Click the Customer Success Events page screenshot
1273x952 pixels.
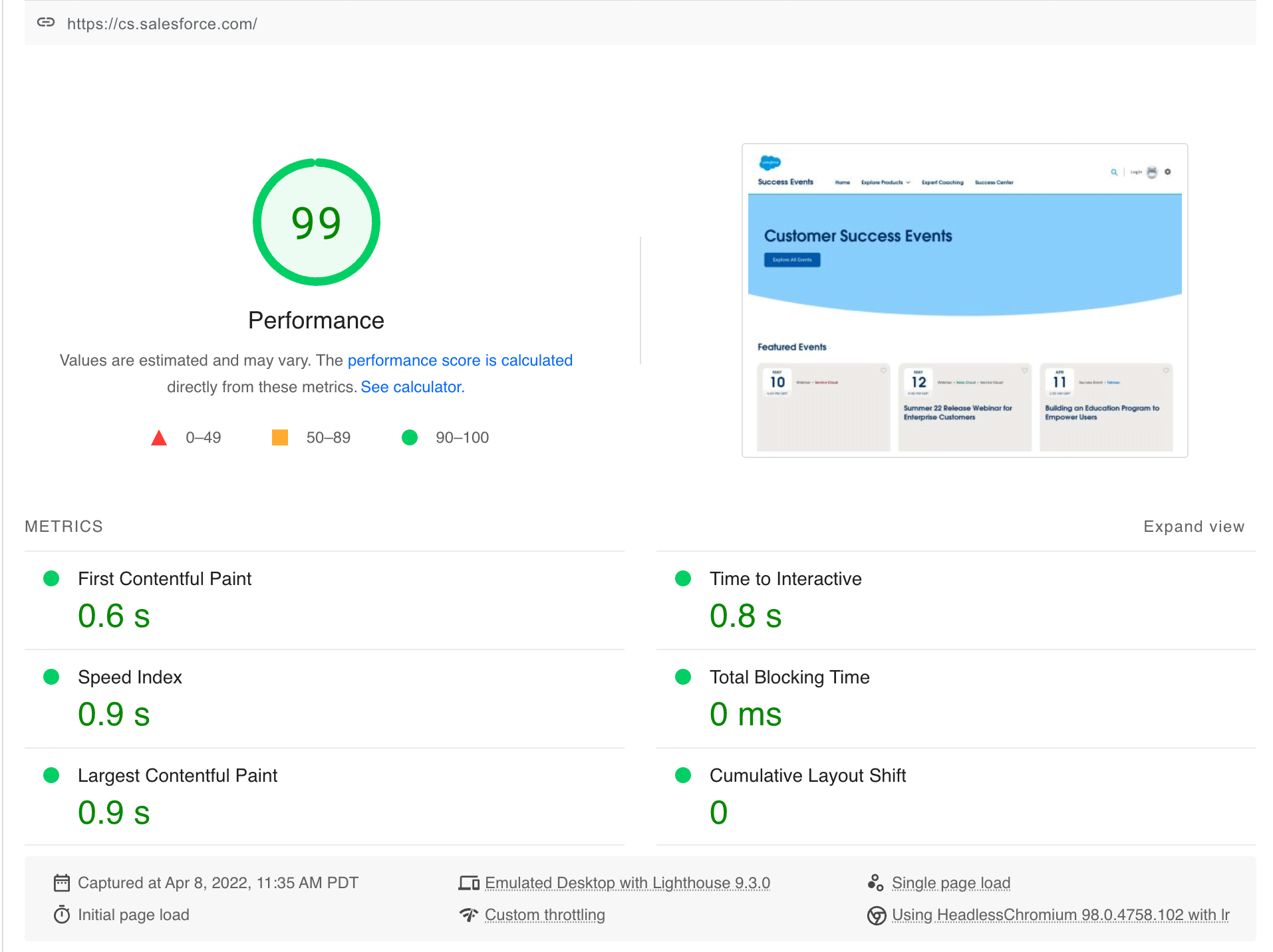[x=964, y=300]
